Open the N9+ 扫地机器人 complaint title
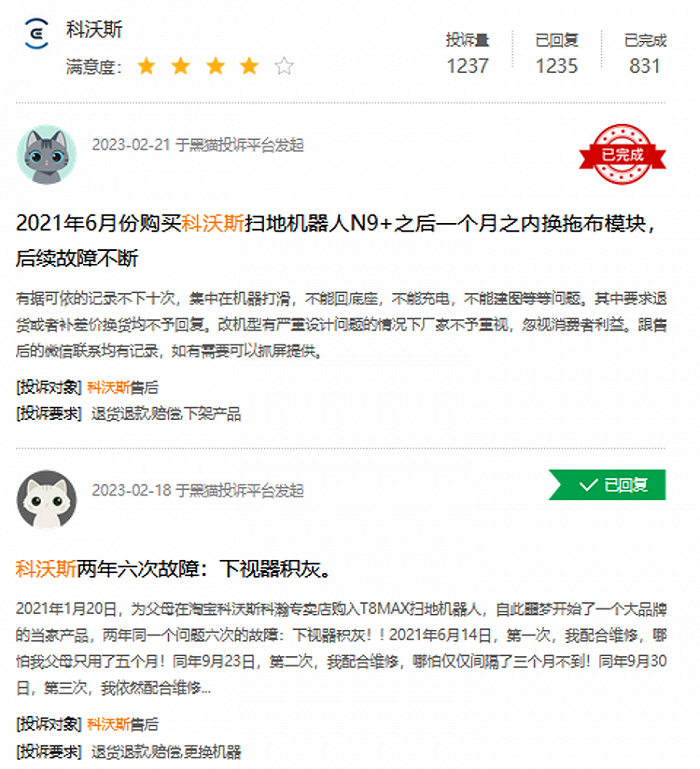The image size is (700, 769). coord(335,241)
